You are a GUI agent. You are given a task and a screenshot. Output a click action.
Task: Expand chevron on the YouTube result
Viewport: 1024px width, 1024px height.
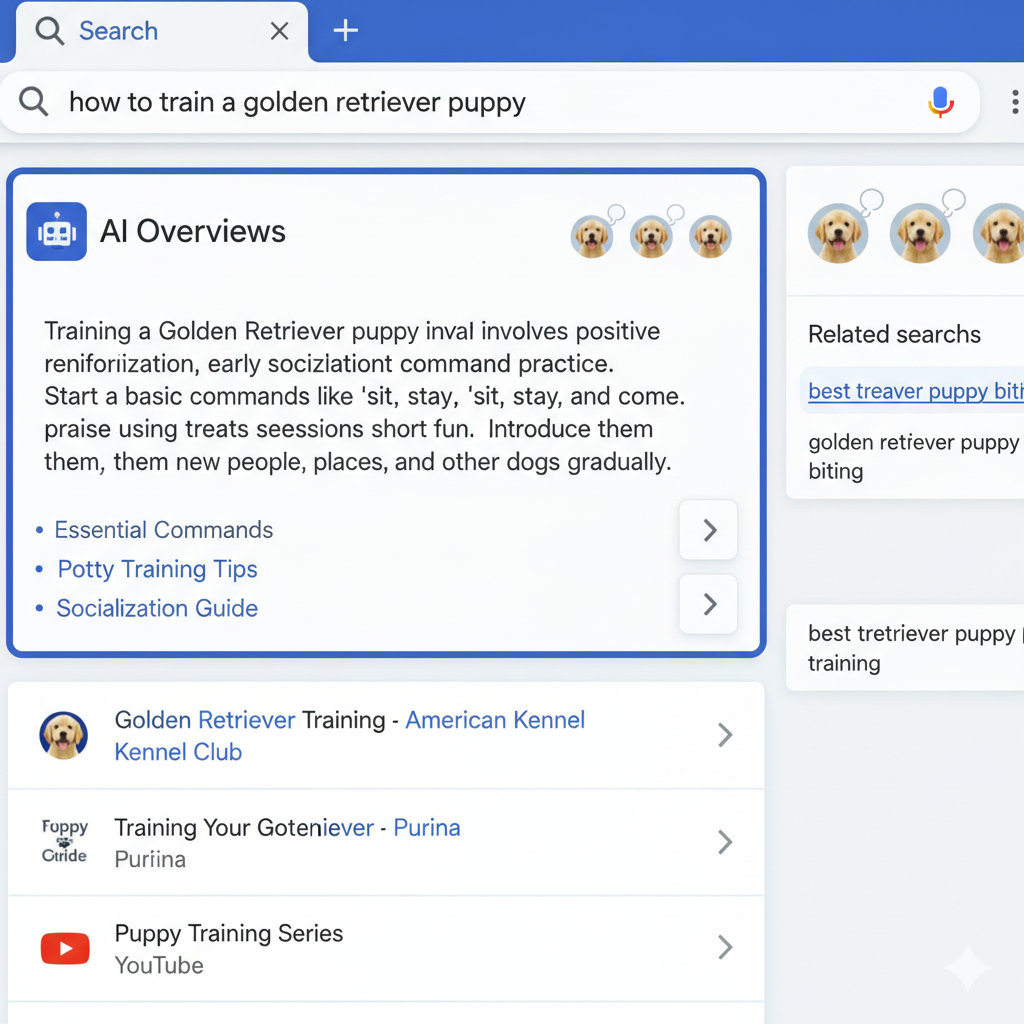click(725, 948)
